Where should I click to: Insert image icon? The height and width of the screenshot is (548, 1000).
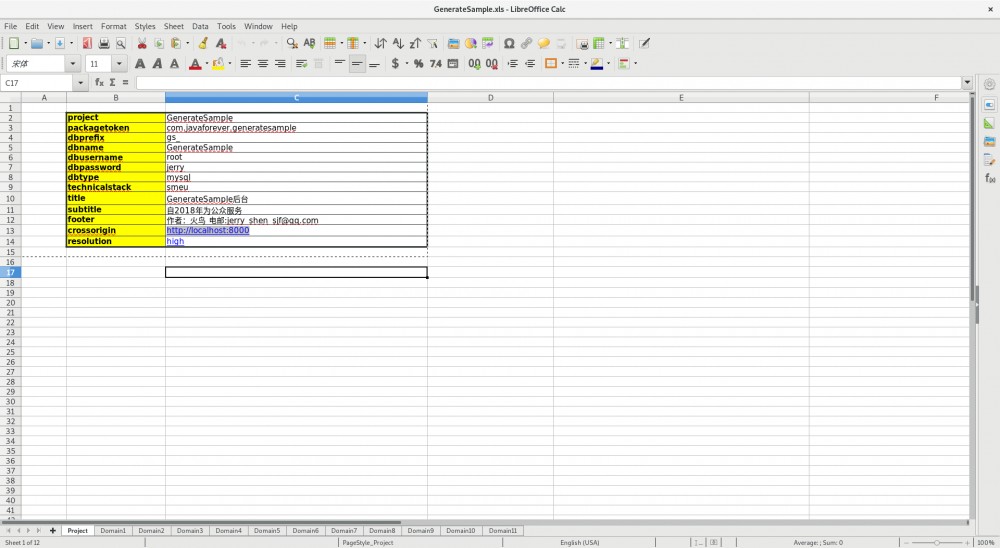453,43
